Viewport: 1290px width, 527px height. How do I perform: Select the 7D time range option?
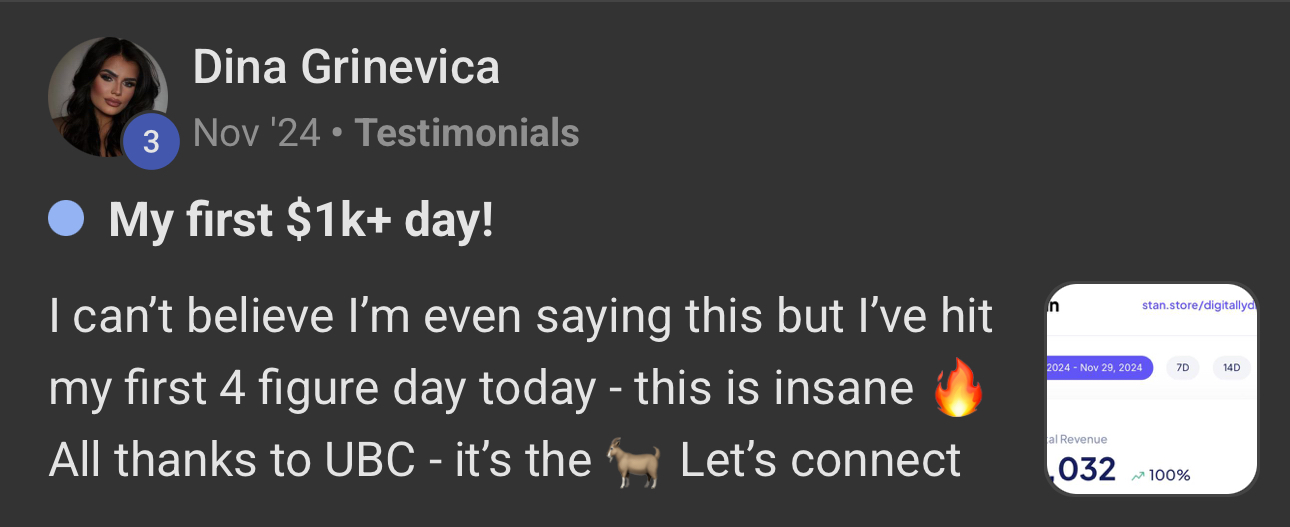1183,368
